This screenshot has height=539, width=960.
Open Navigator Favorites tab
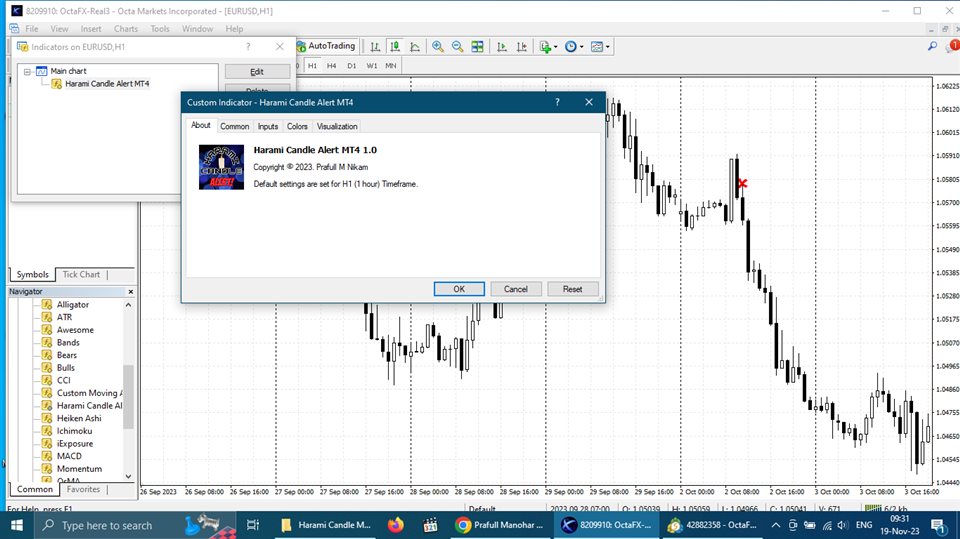(83, 489)
